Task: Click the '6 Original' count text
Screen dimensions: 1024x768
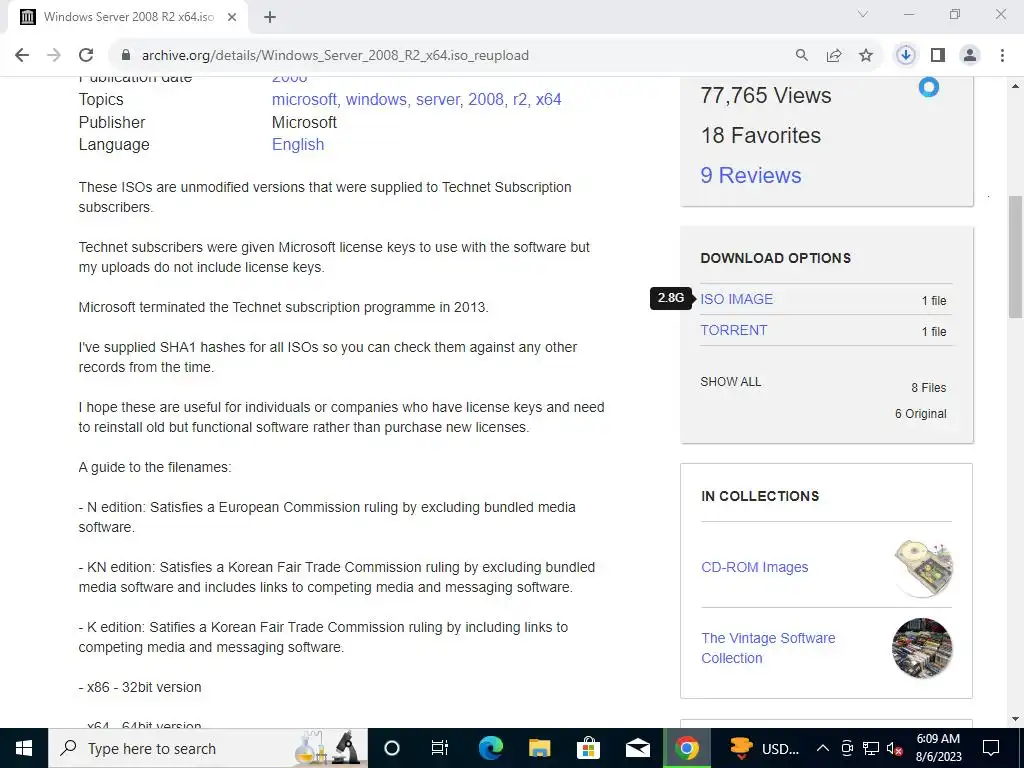Action: [x=920, y=413]
